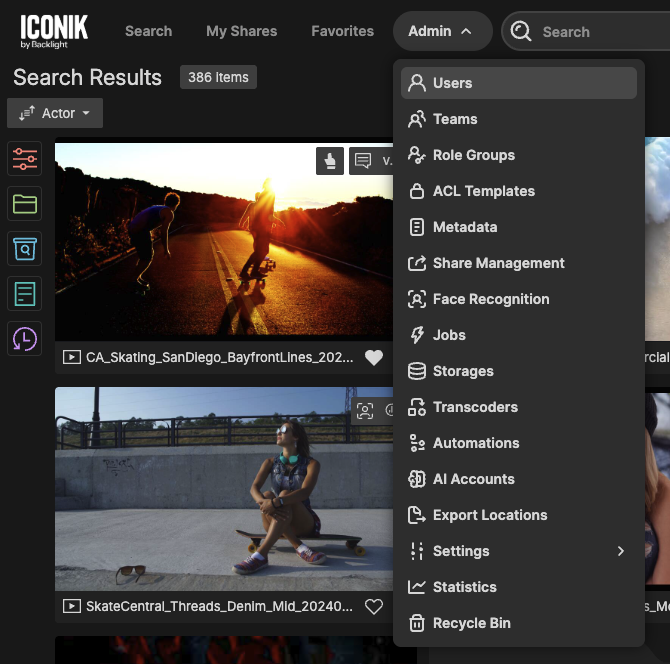
Task: Open the Favorites page link
Action: 342,31
